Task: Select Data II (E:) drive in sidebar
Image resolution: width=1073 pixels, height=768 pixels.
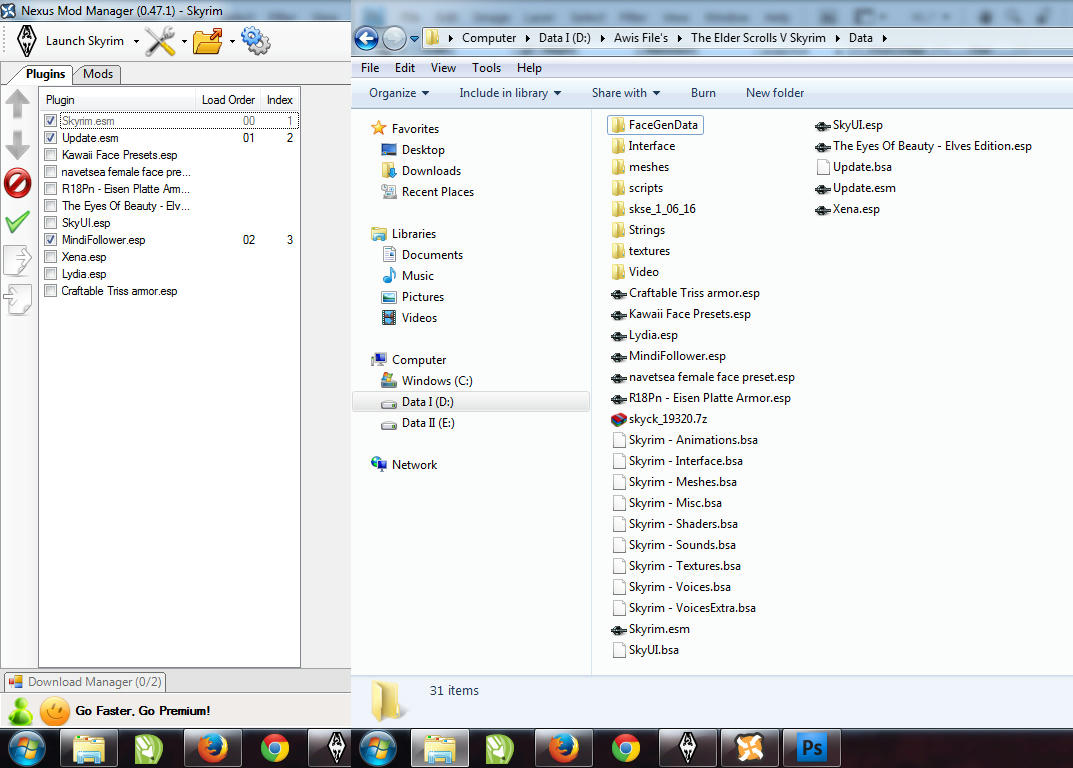Action: [427, 423]
